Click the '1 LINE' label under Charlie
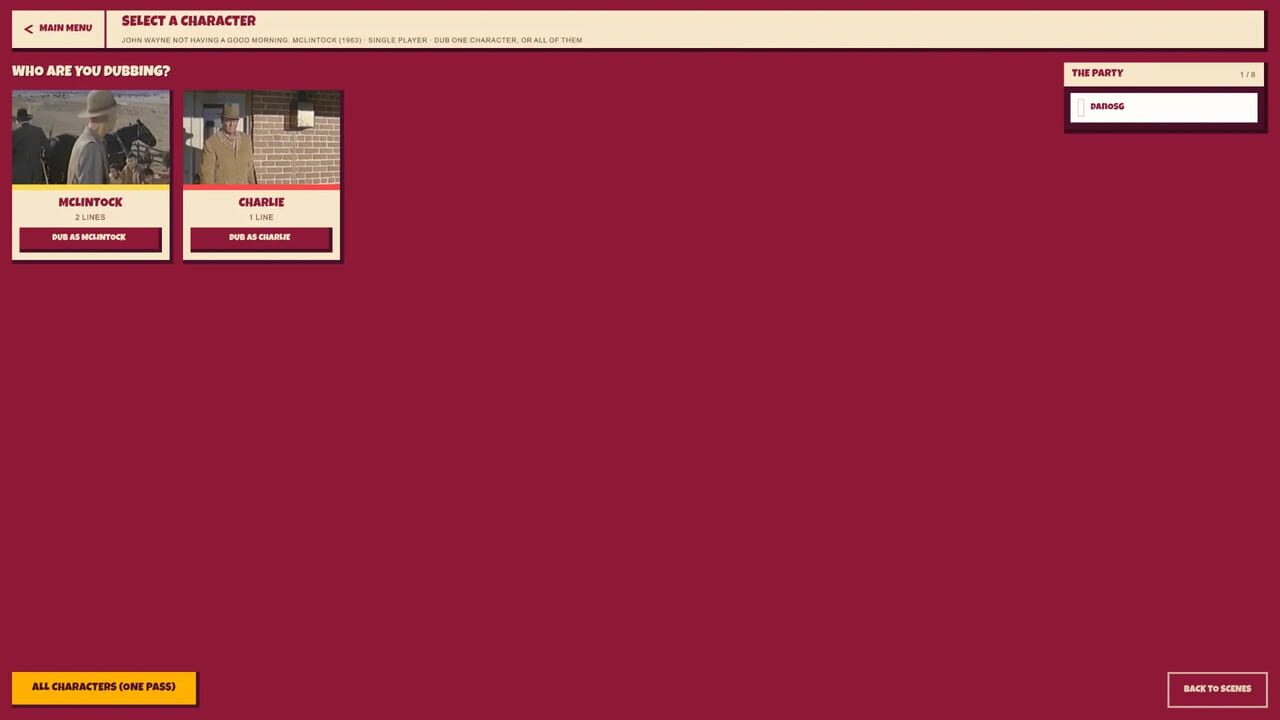1280x720 pixels. [x=261, y=217]
